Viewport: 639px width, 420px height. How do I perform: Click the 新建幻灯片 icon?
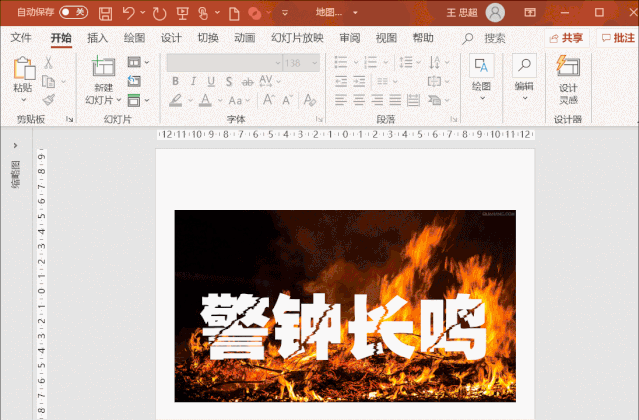point(104,66)
